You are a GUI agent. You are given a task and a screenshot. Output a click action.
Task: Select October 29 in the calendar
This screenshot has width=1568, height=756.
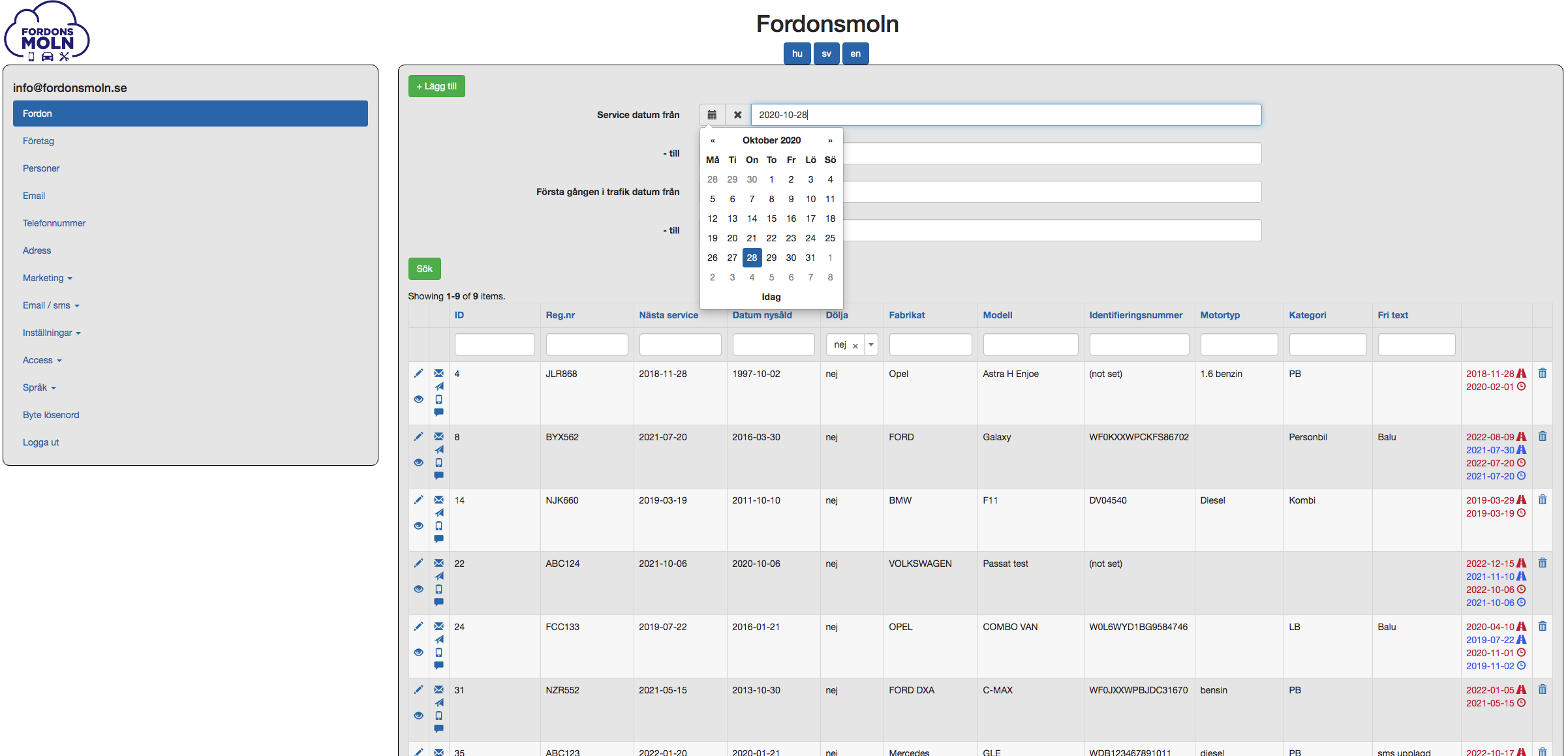771,258
